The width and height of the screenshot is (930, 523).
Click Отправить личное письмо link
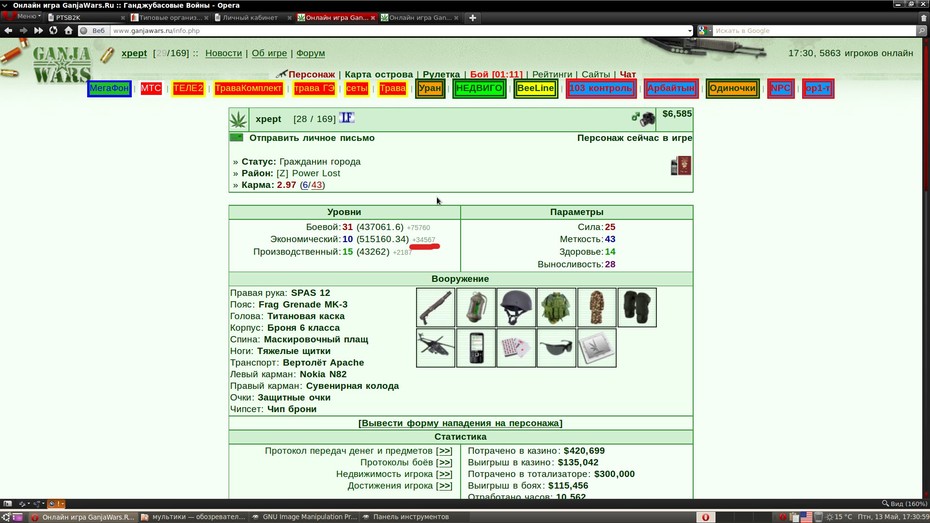312,138
